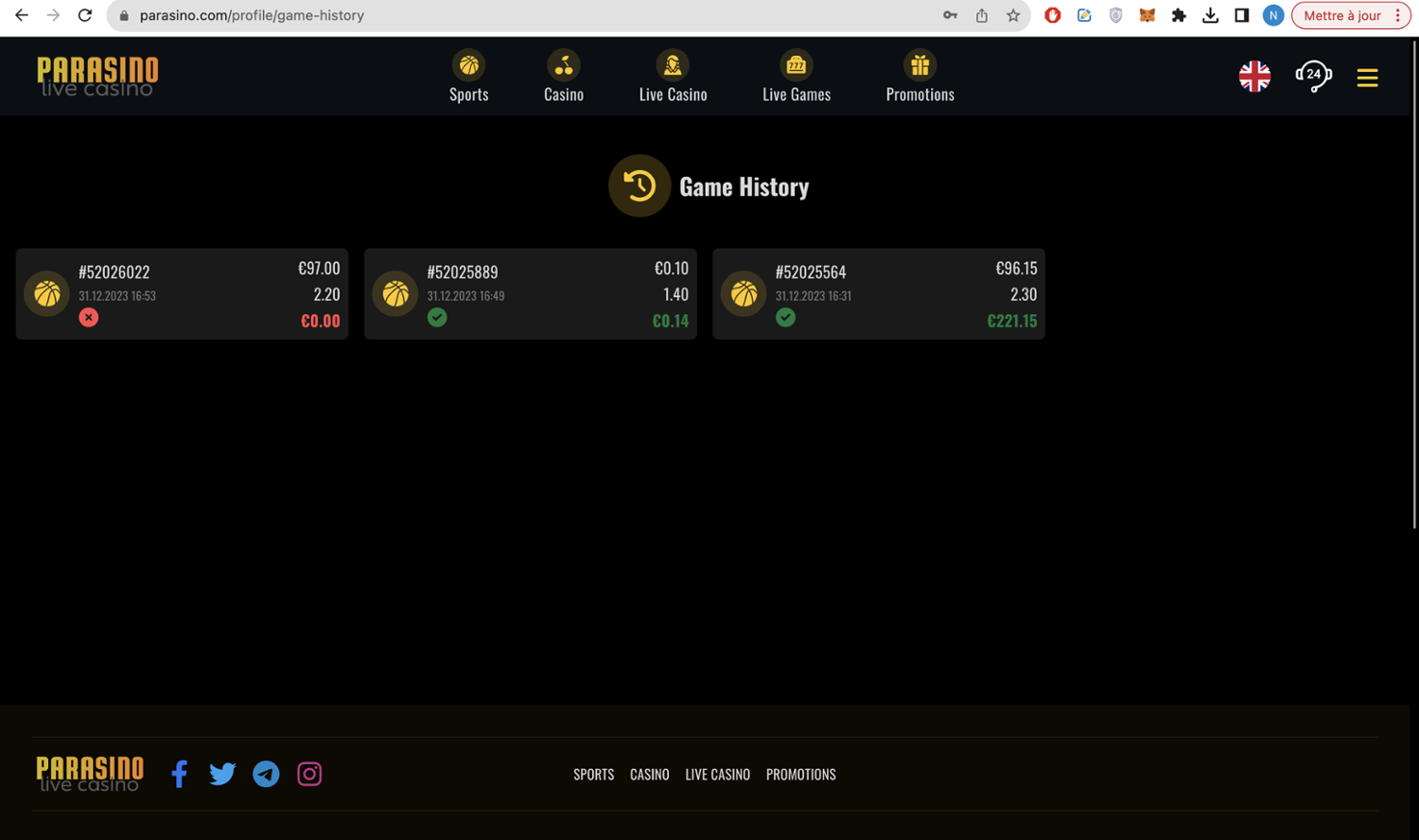This screenshot has height=840, width=1419.
Task: Click the Live Casino dealer icon
Action: [673, 65]
